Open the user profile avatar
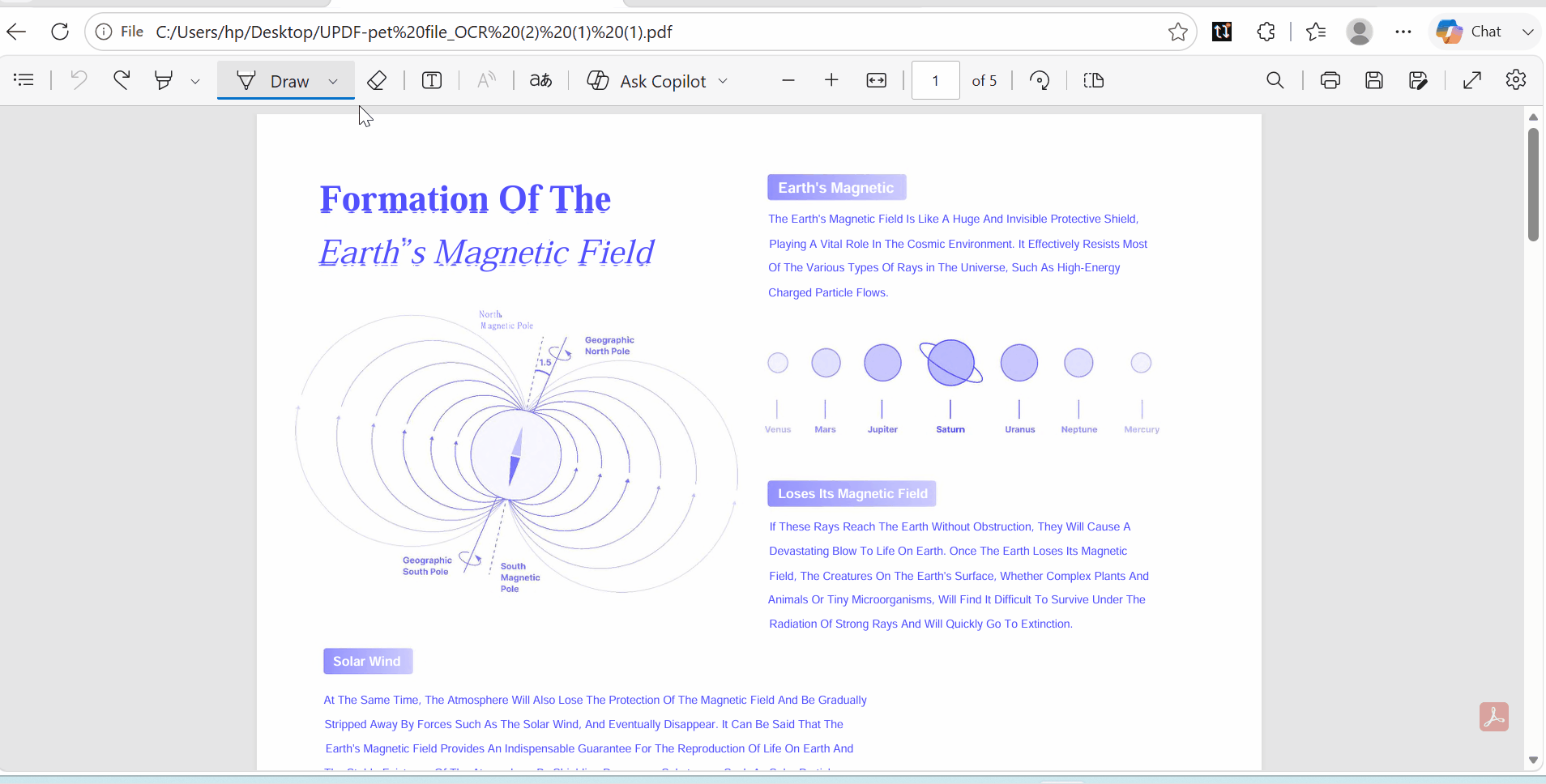Viewport: 1546px width, 784px height. click(x=1359, y=32)
